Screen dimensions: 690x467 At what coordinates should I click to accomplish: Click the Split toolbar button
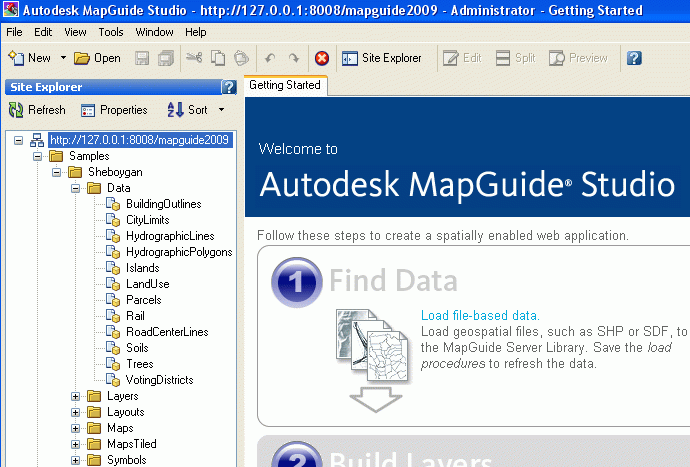[x=515, y=58]
